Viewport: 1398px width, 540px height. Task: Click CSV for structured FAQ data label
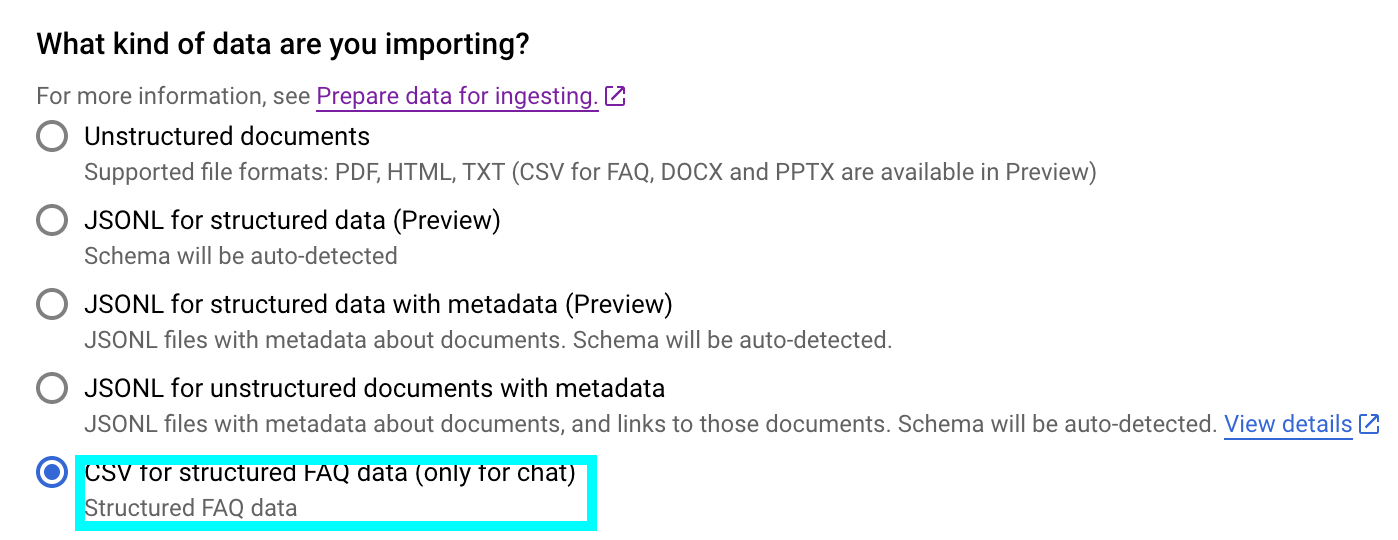(x=330, y=473)
